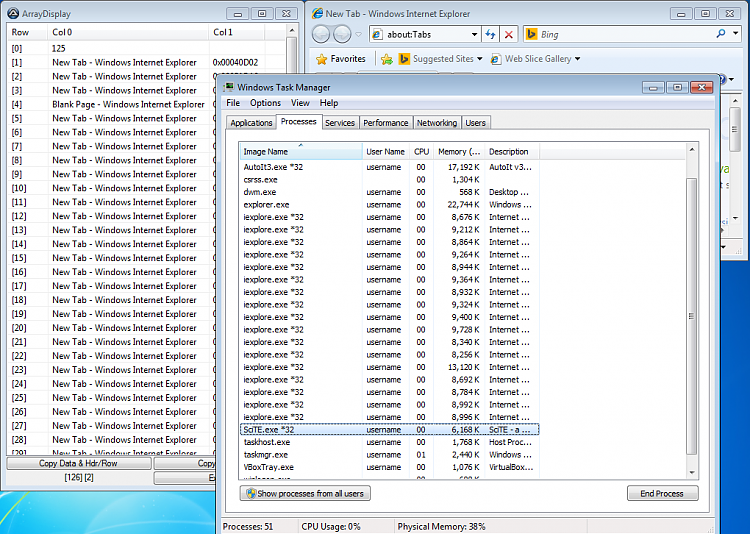The height and width of the screenshot is (534, 750).
Task: Click the End Process button
Action: pyautogui.click(x=662, y=493)
